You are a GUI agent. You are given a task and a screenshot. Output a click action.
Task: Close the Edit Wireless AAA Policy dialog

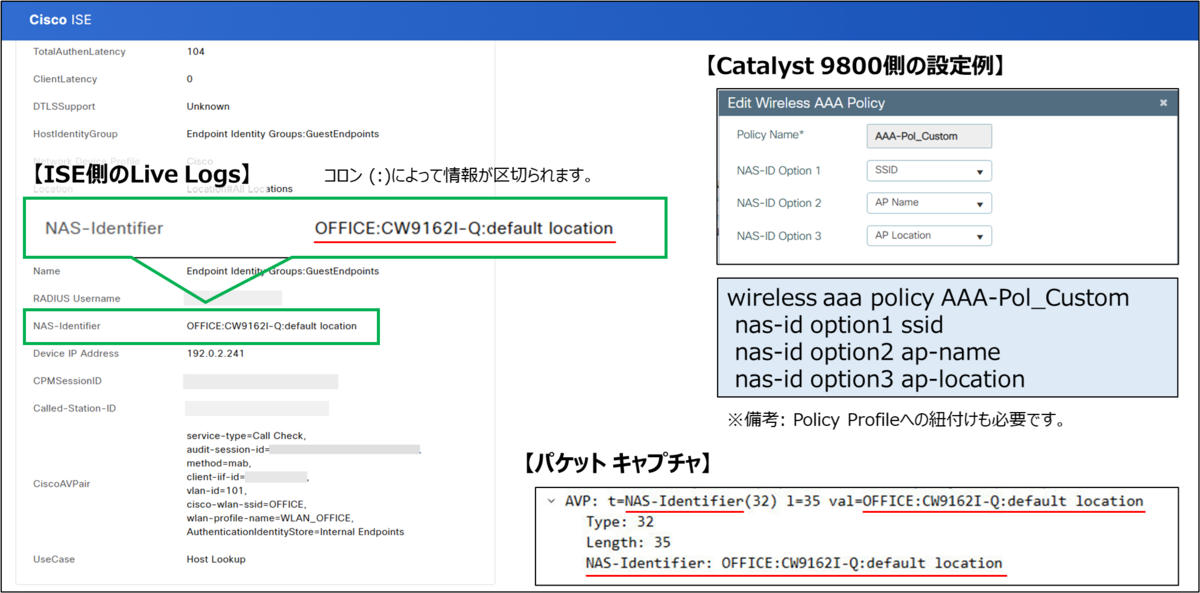pos(1163,102)
